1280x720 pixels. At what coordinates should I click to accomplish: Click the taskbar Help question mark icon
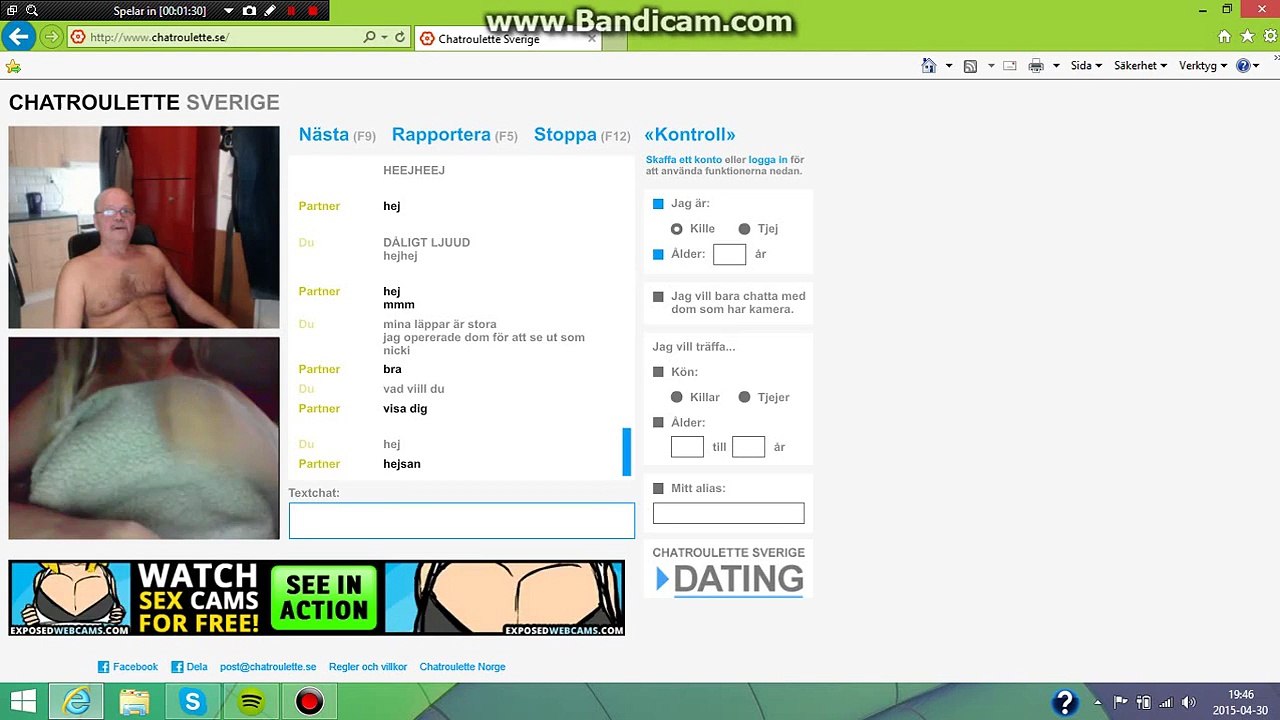tap(1065, 702)
